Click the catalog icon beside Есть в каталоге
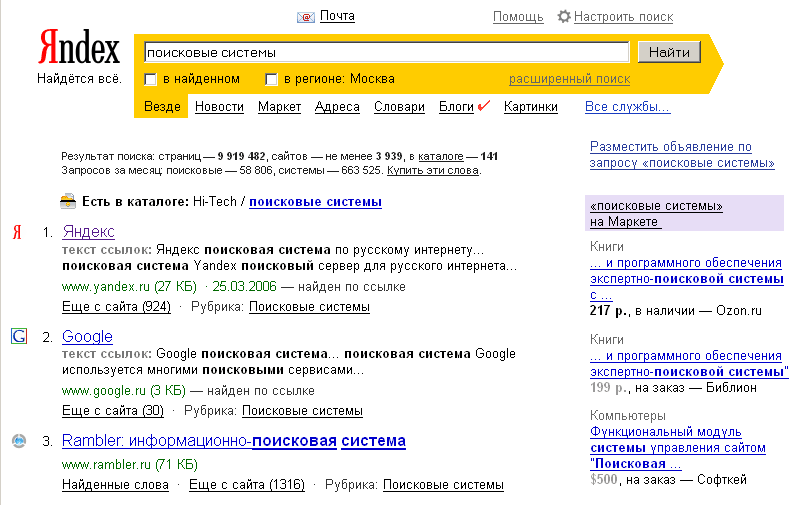 pos(68,202)
